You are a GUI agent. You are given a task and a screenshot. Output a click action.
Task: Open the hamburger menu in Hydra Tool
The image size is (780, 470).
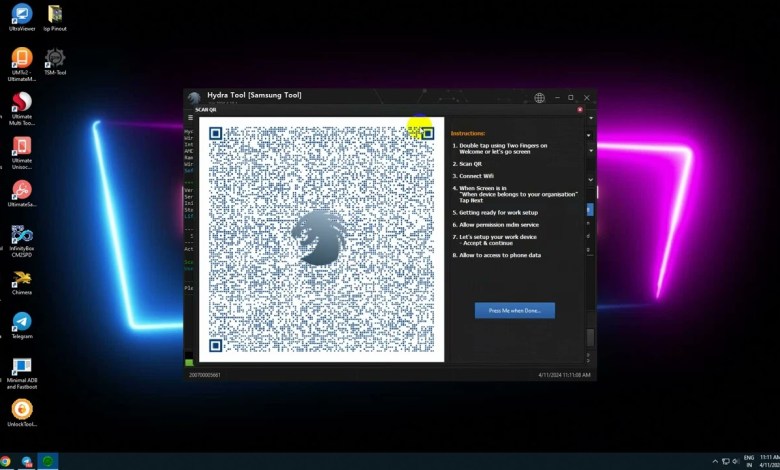pos(190,118)
